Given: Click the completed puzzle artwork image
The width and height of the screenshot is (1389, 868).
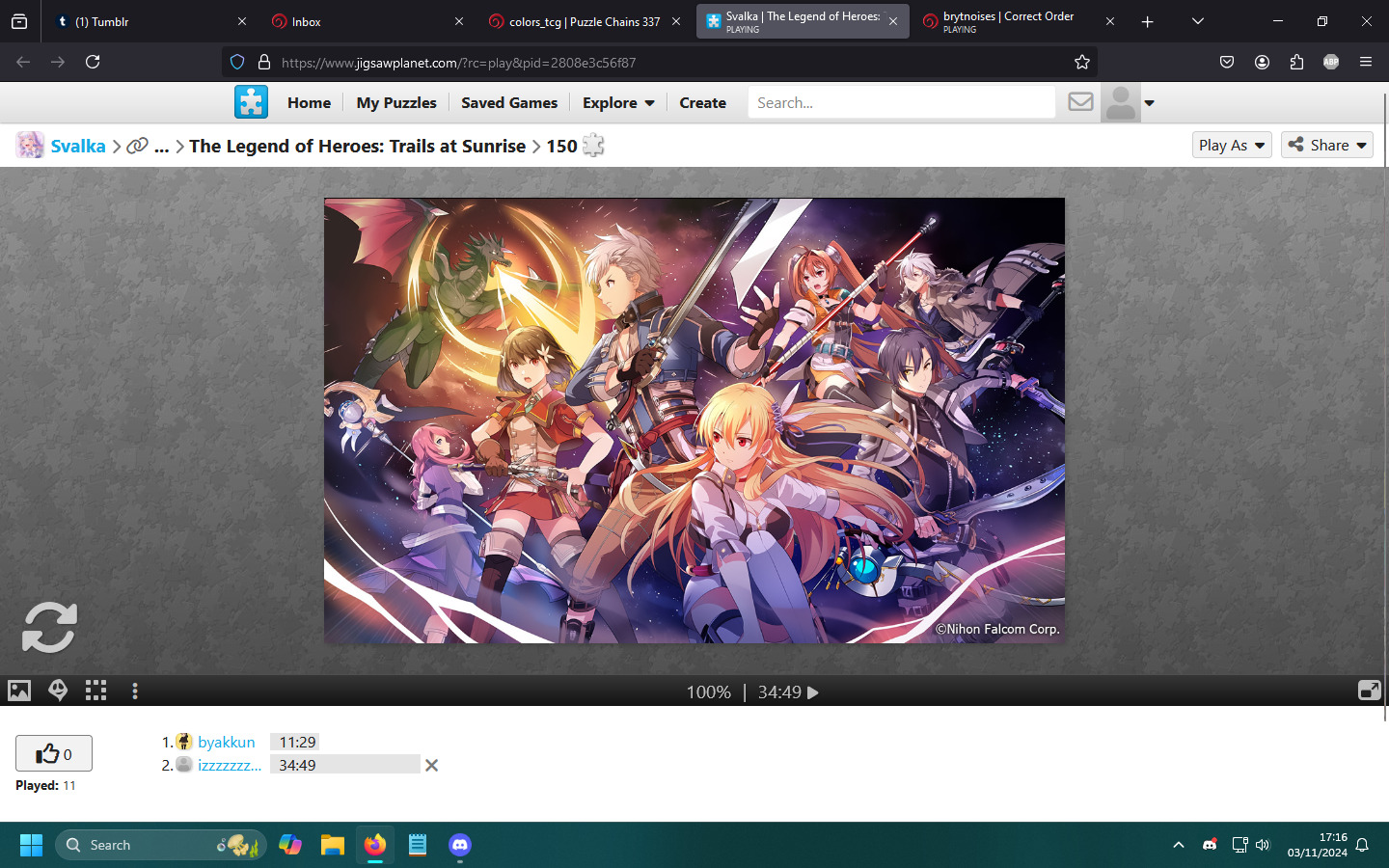Looking at the screenshot, I should click(694, 420).
